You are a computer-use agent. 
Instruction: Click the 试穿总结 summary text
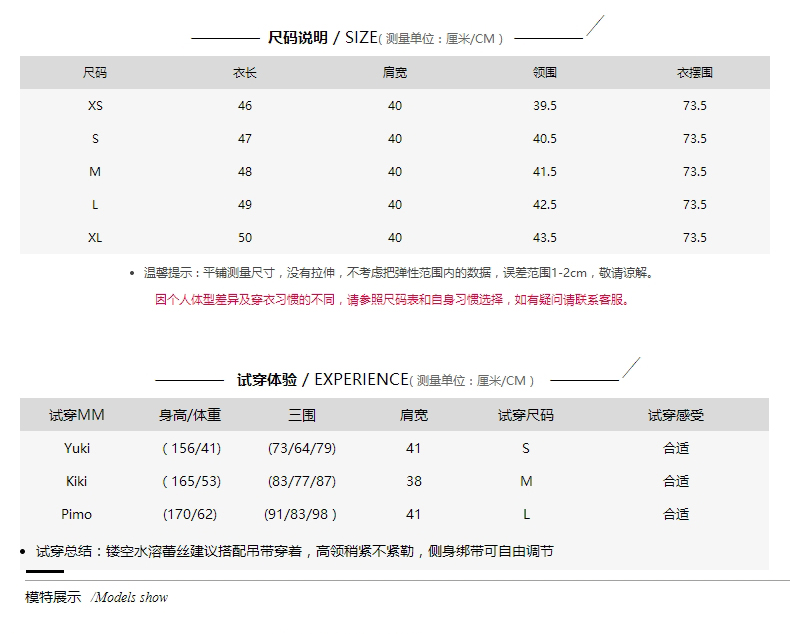[294, 551]
